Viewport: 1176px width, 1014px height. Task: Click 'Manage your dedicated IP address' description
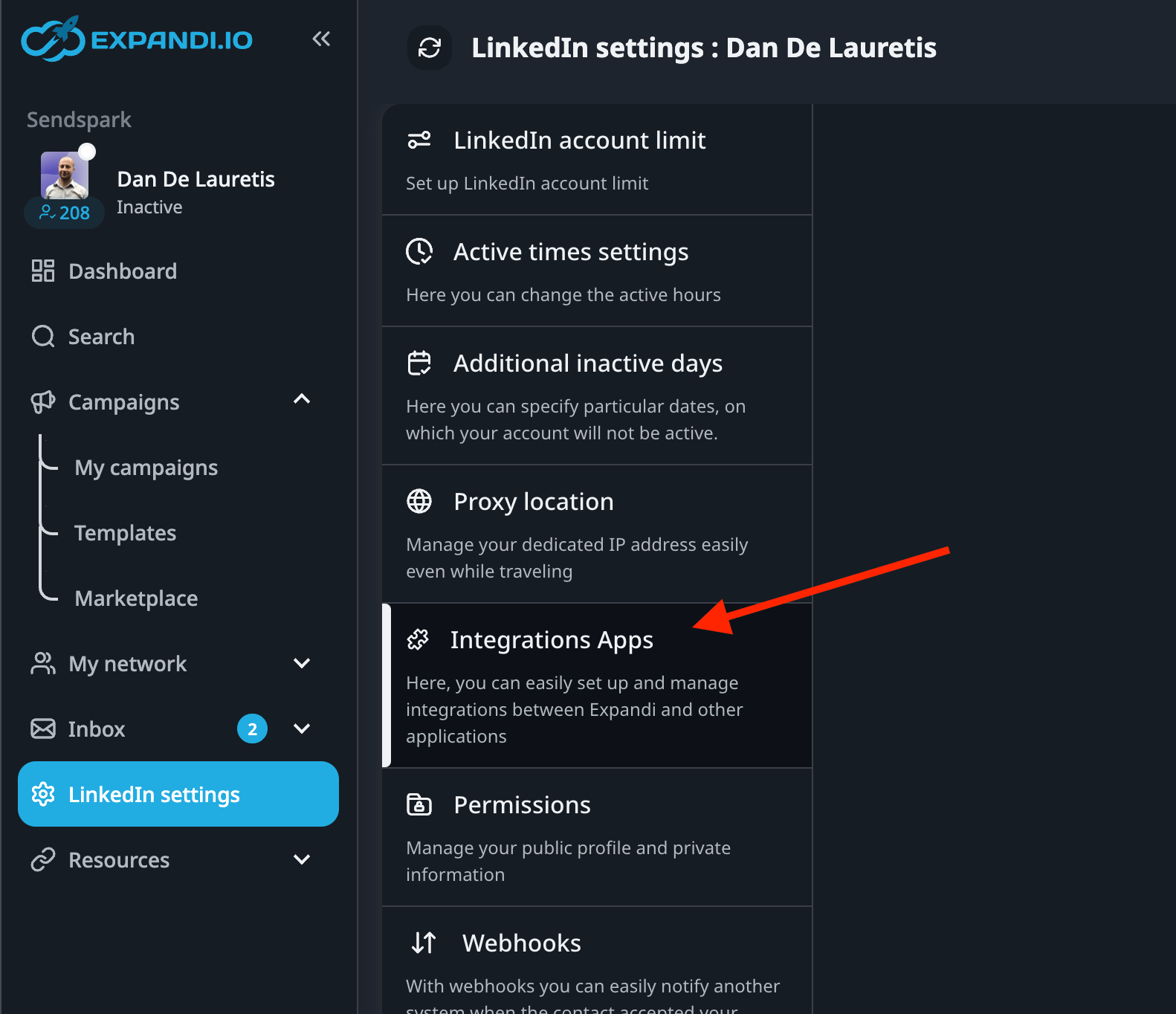pos(577,558)
